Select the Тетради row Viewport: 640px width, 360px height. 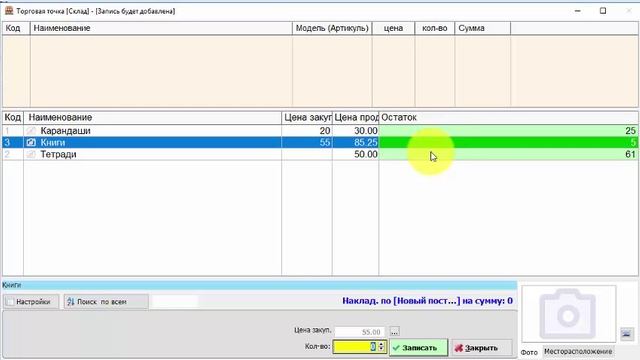320,154
